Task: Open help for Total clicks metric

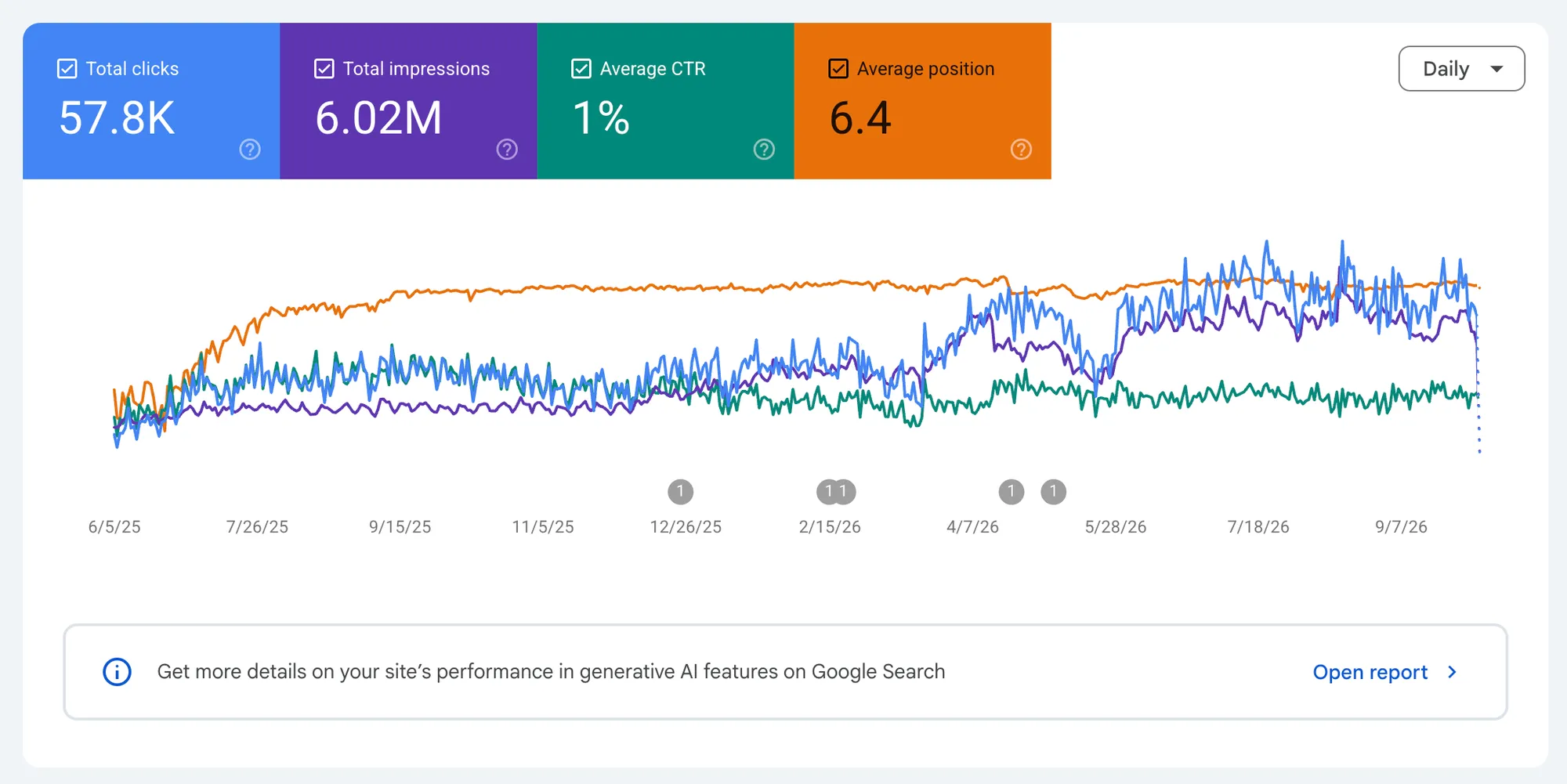Action: 250,150
